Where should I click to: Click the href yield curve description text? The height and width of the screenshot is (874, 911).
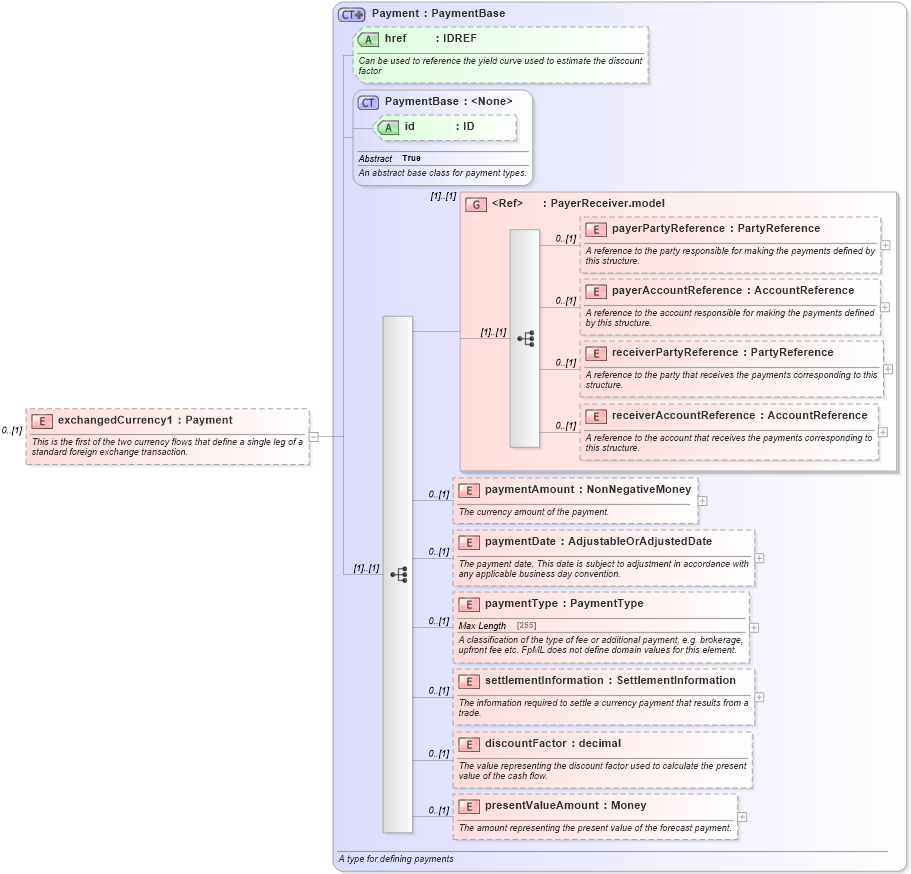(500, 66)
